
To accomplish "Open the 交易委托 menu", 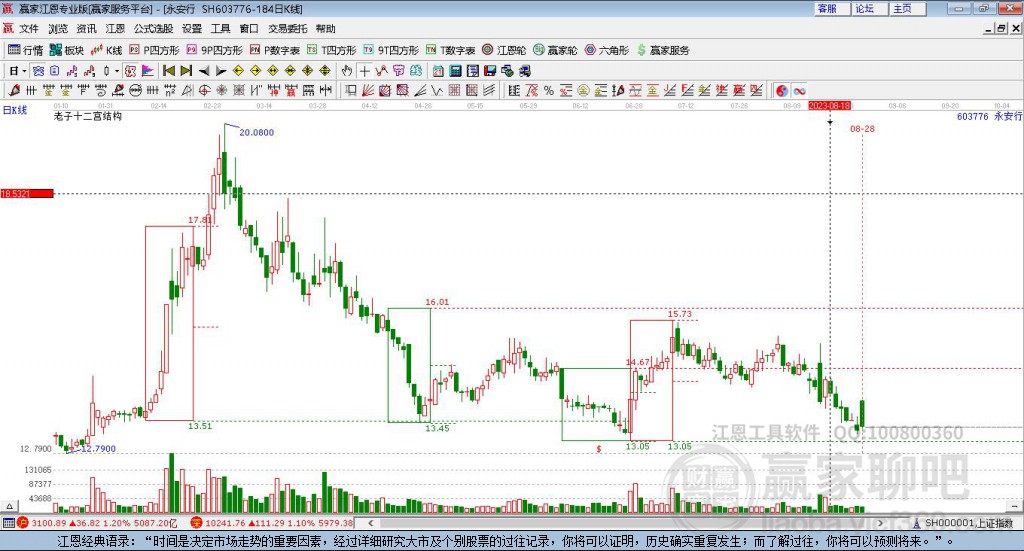I will pyautogui.click(x=287, y=29).
